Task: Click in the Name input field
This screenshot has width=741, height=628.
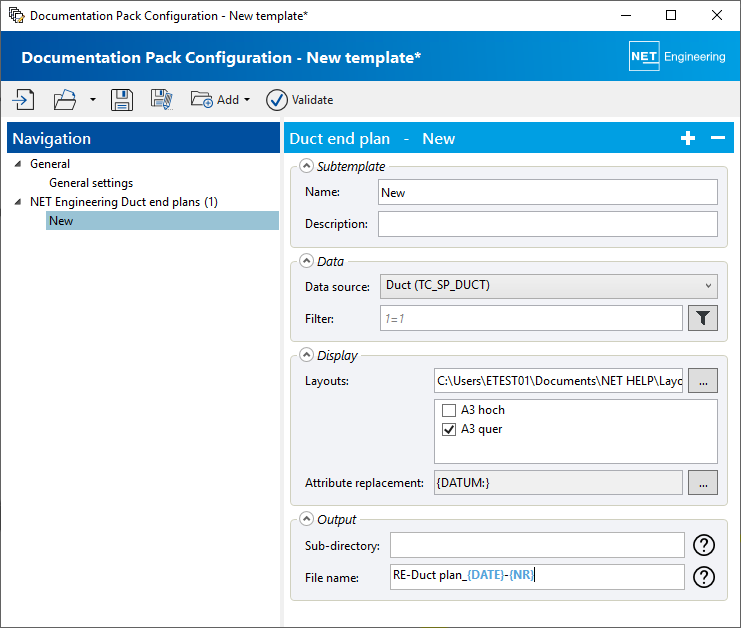Action: (547, 192)
